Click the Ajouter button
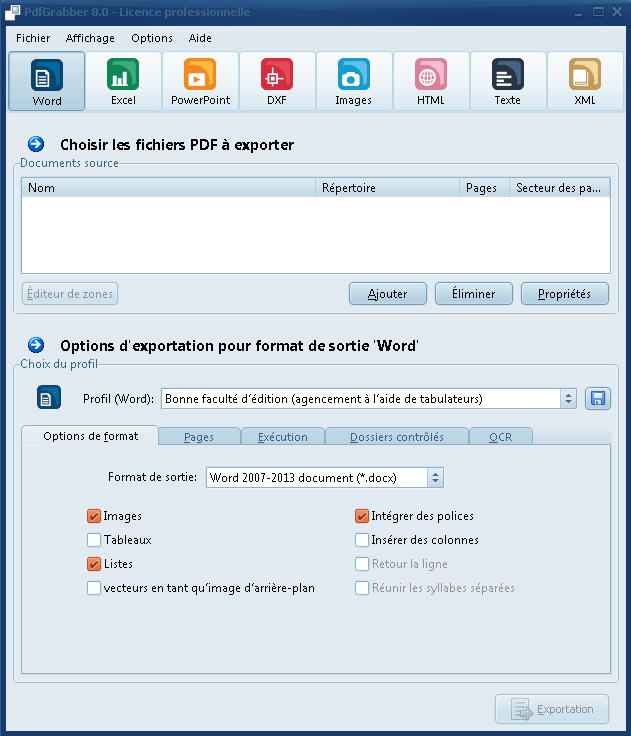This screenshot has height=736, width=631. [x=388, y=294]
